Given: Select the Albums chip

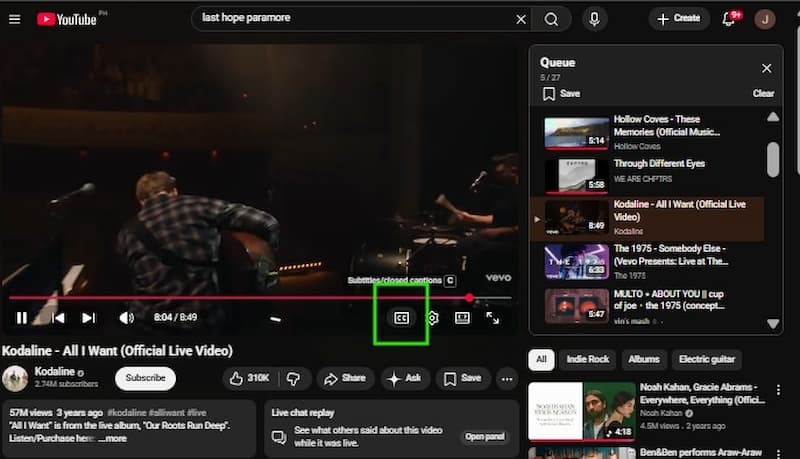Looking at the screenshot, I should tap(644, 359).
